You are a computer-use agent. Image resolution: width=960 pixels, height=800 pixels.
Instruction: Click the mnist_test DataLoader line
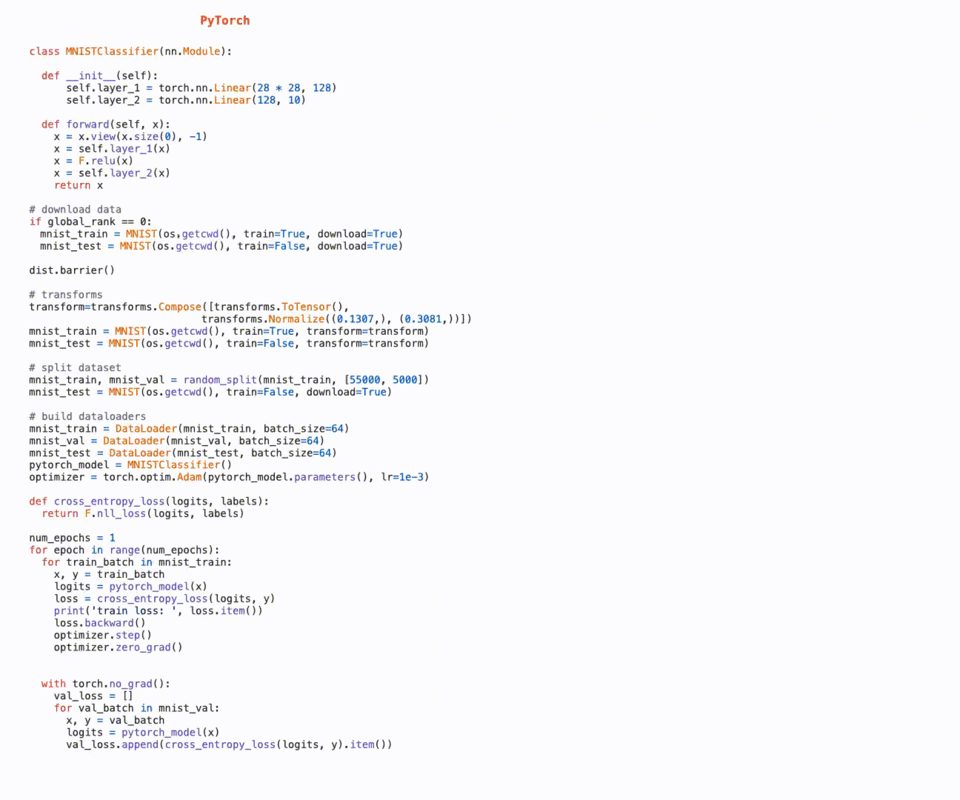pos(182,453)
